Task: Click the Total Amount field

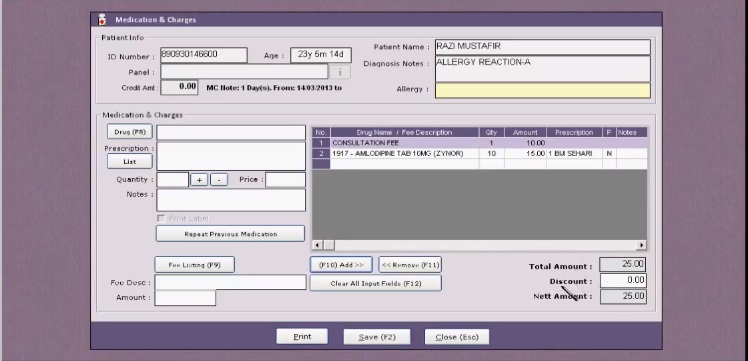Action: pos(623,264)
